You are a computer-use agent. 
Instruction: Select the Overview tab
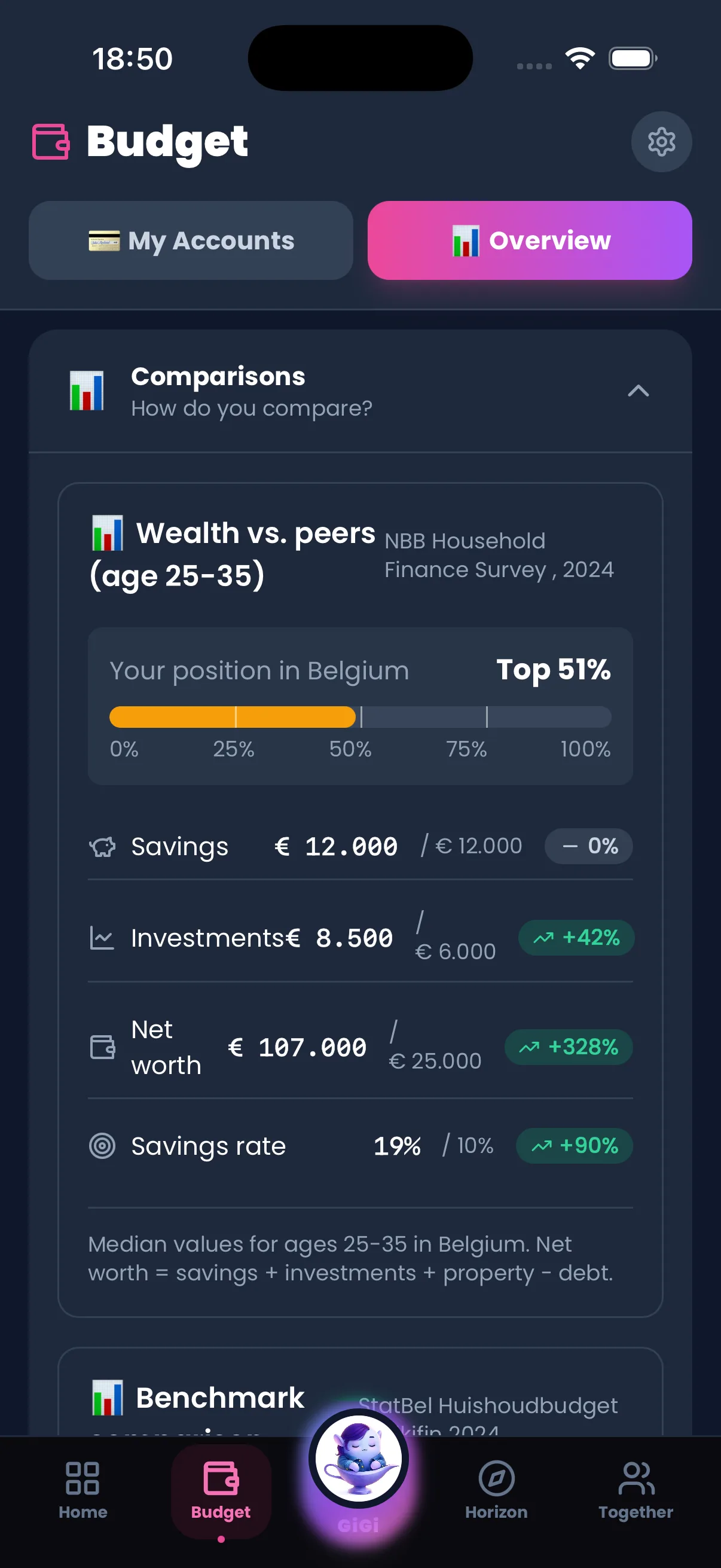528,240
